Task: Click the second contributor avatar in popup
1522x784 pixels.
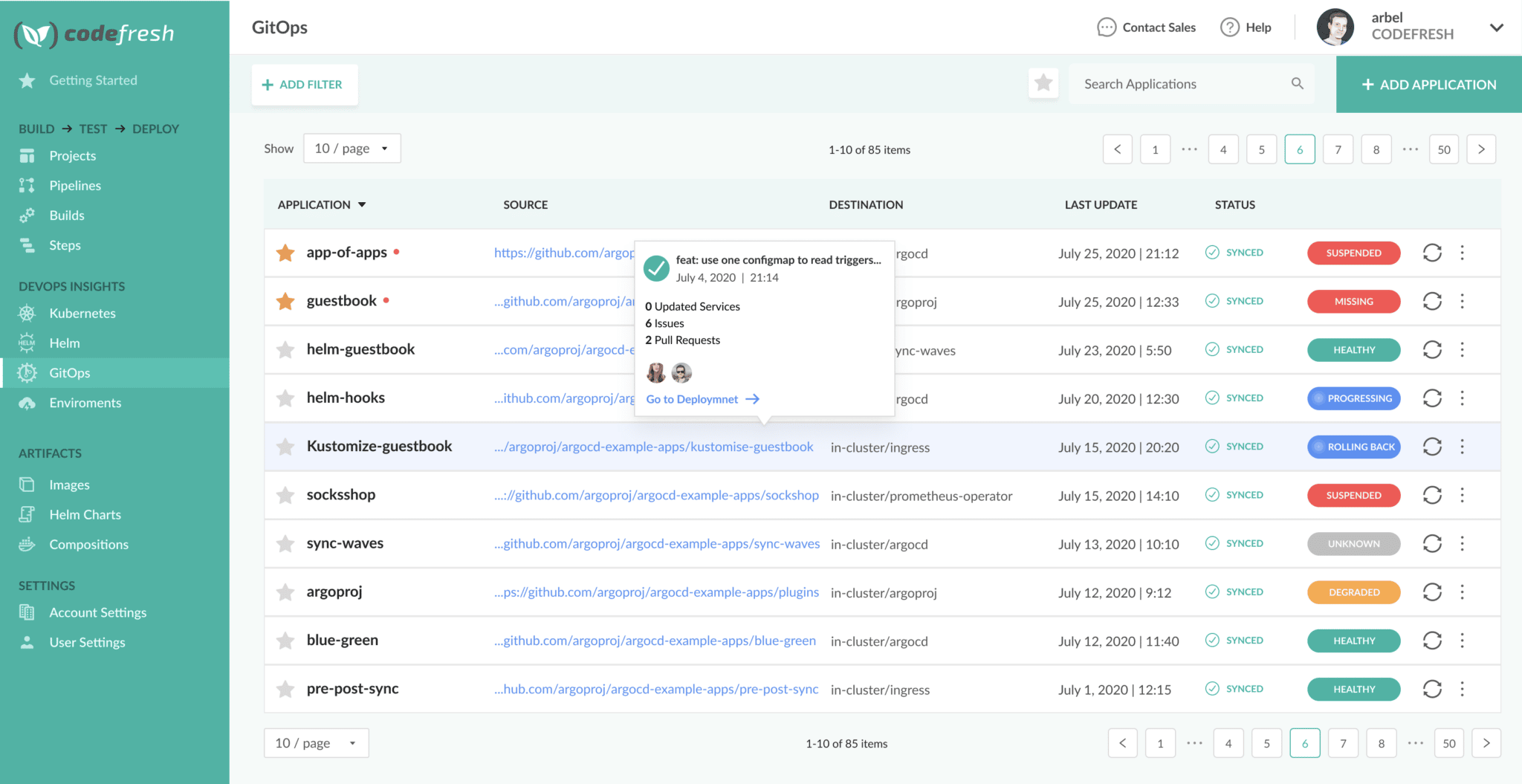Action: pyautogui.click(x=681, y=372)
